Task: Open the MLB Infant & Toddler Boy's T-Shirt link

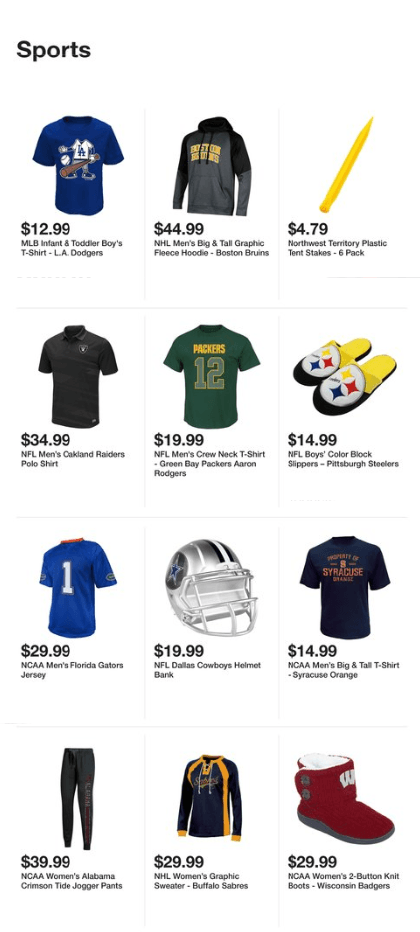Action: click(71, 248)
